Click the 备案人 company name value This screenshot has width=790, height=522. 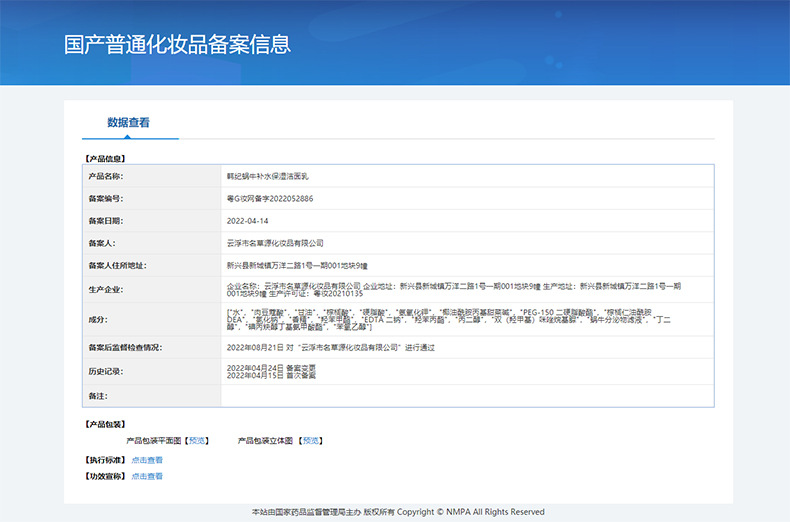click(x=276, y=243)
